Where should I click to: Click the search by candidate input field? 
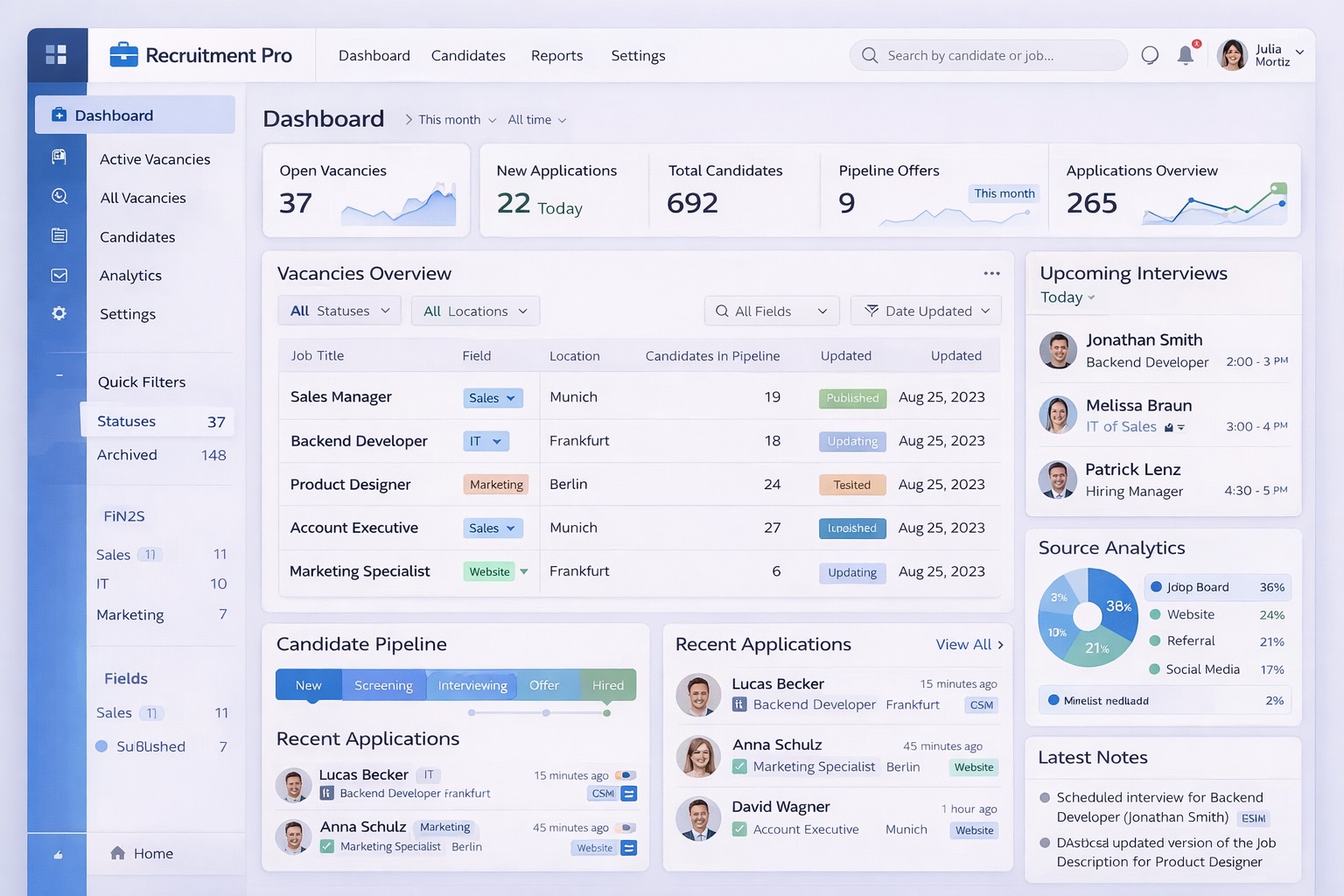click(x=987, y=54)
